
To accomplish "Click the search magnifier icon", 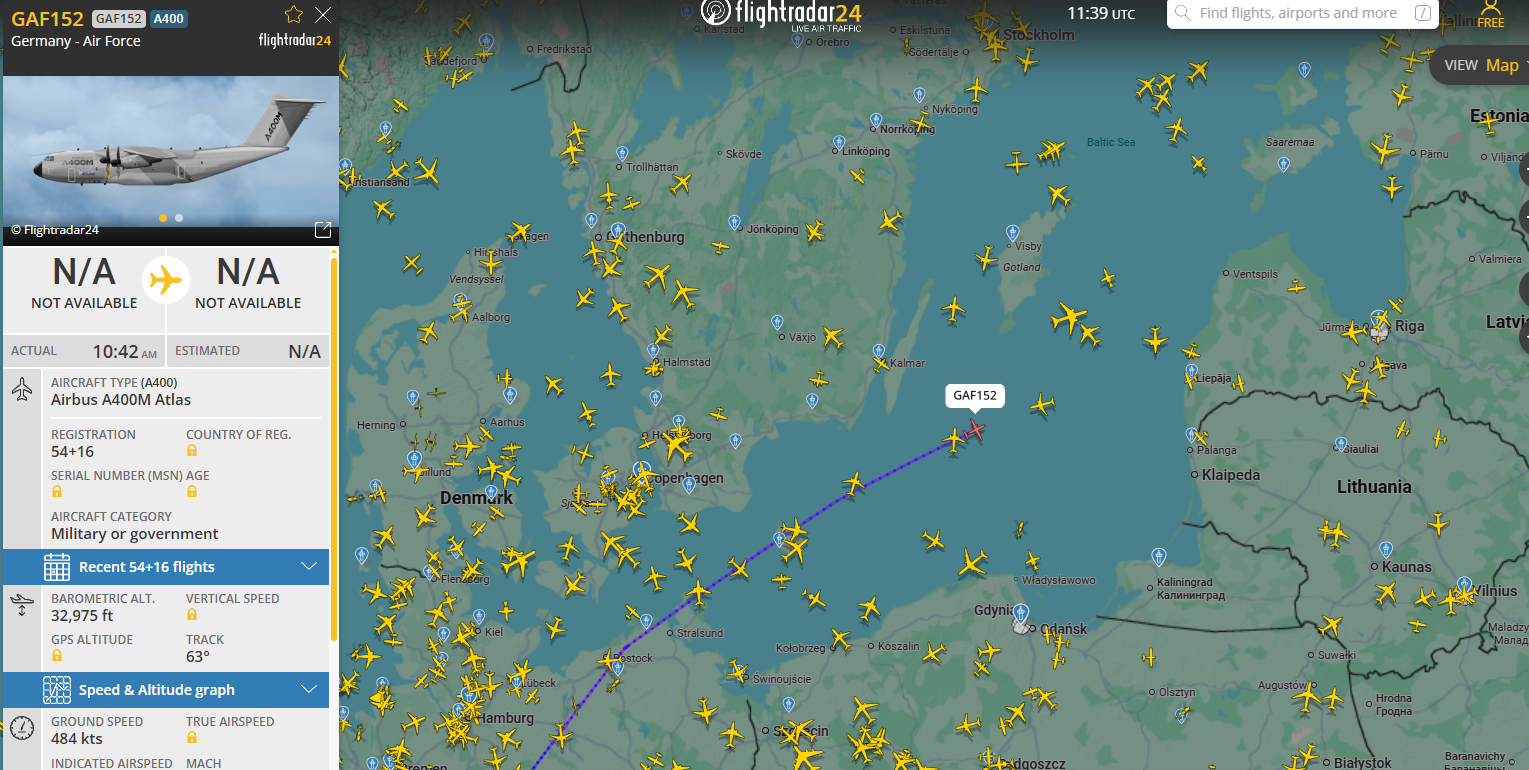I will click(1183, 13).
